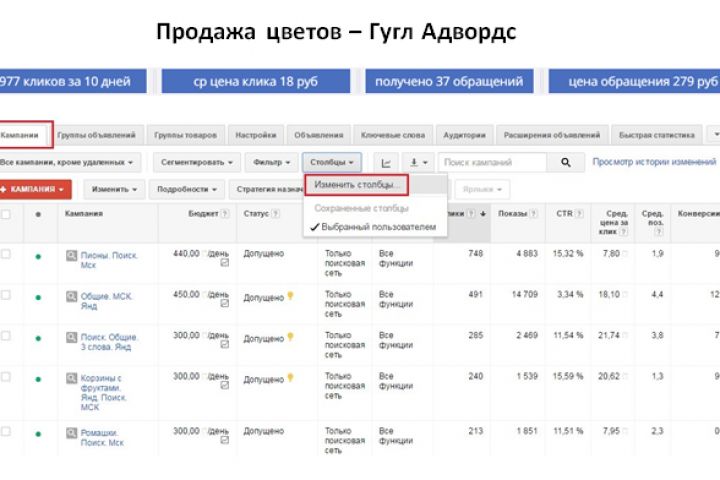Click search campaign icon for Корзины с фруктами
This screenshot has width=720, height=480.
(71, 378)
